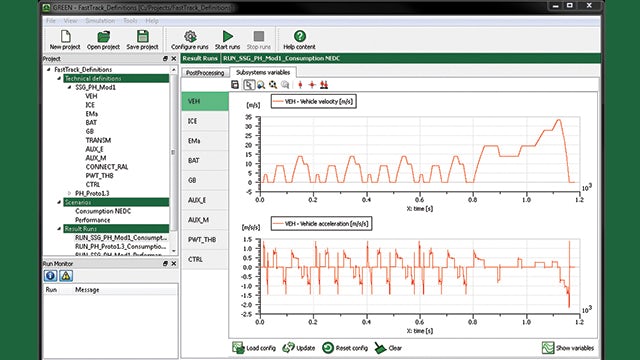Toggle the warning messages filter in Run Monitor
640x360 pixels.
66,276
